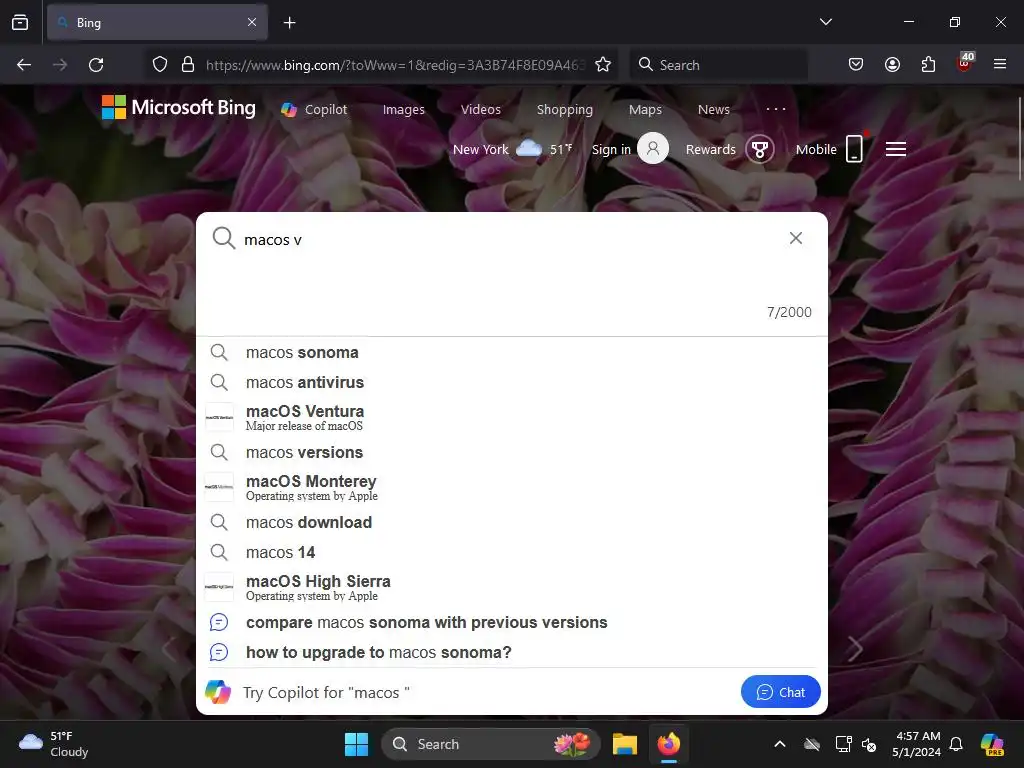Screen dimensions: 1024x768
Task: Select suggestion macos versions
Action: 511,452
